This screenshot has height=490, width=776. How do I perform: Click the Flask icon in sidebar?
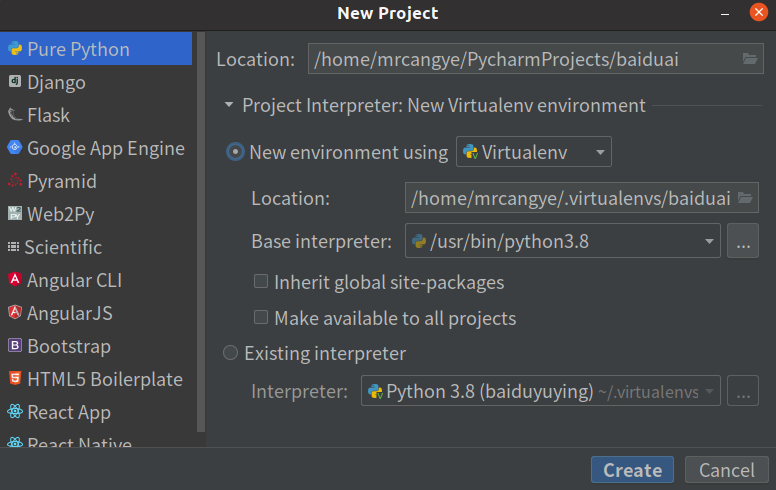point(15,115)
